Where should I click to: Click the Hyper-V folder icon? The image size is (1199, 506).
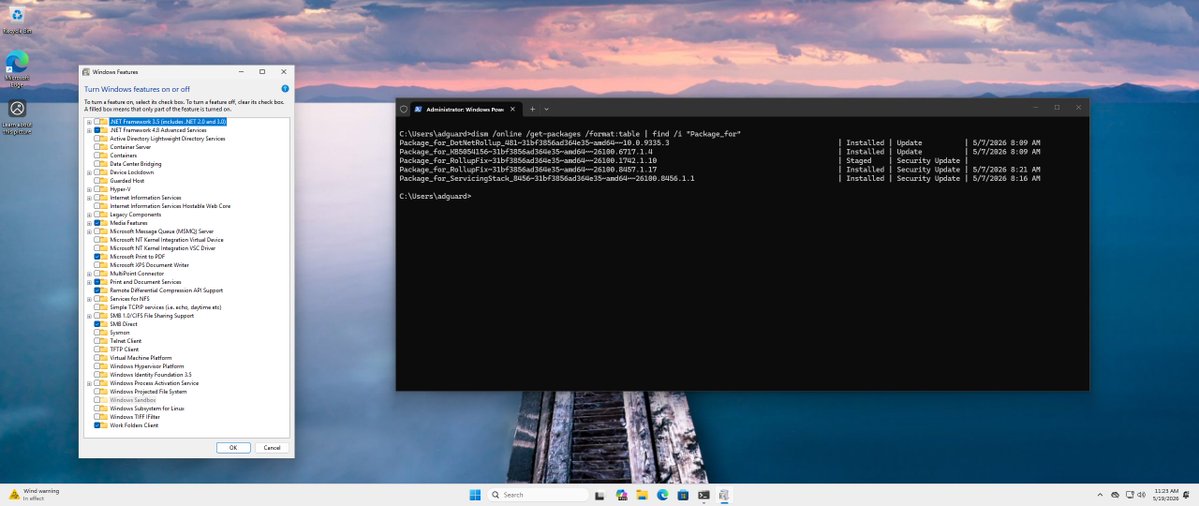point(104,189)
